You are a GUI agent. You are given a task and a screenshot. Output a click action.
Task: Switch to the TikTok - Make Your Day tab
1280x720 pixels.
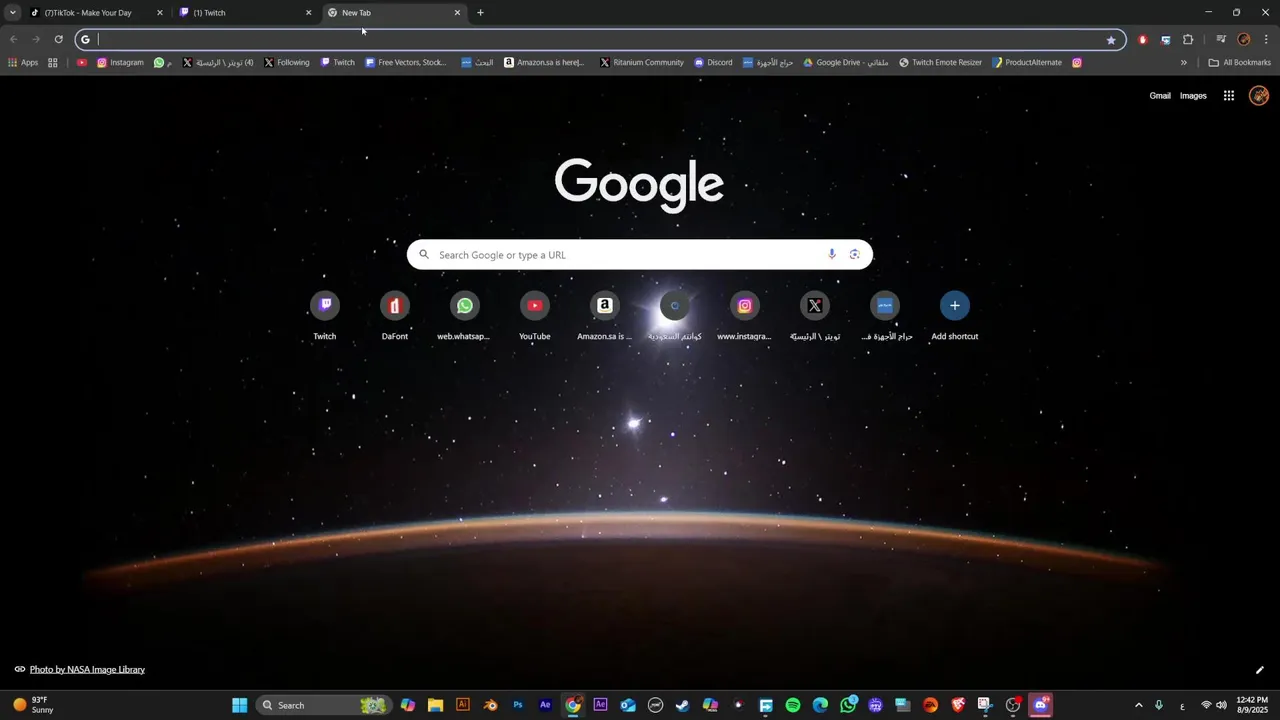click(95, 13)
